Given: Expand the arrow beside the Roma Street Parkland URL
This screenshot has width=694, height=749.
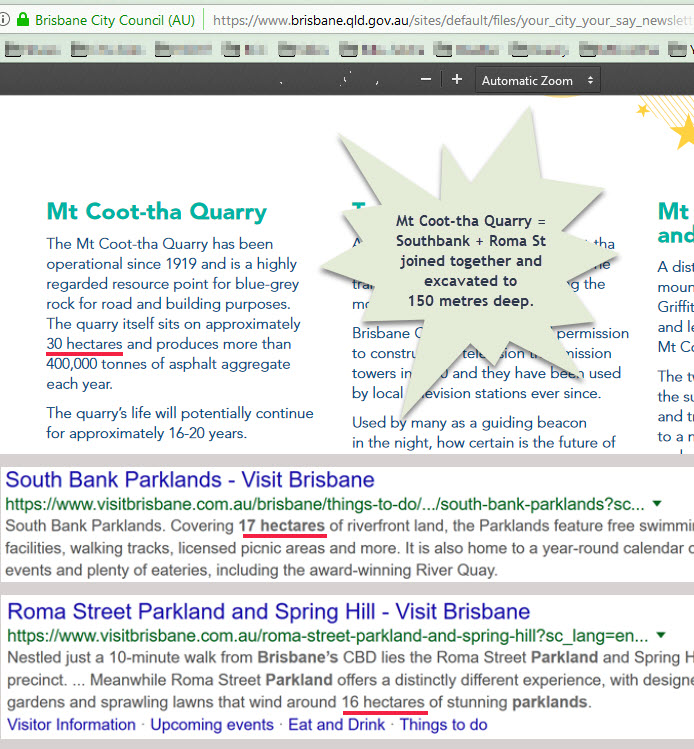Looking at the screenshot, I should point(661,635).
